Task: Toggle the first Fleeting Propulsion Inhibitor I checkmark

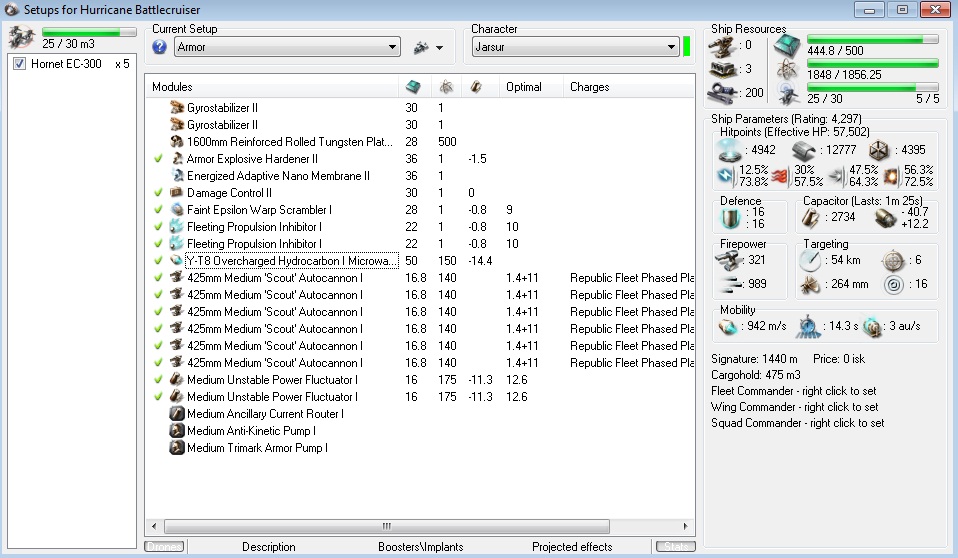Action: click(x=158, y=227)
